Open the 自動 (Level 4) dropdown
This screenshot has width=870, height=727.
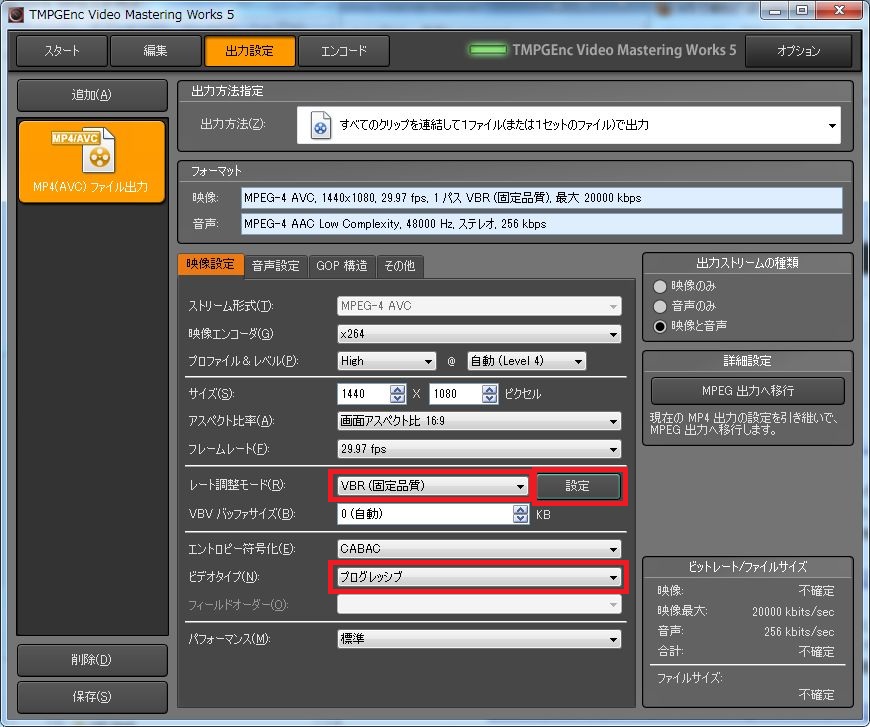pos(527,361)
